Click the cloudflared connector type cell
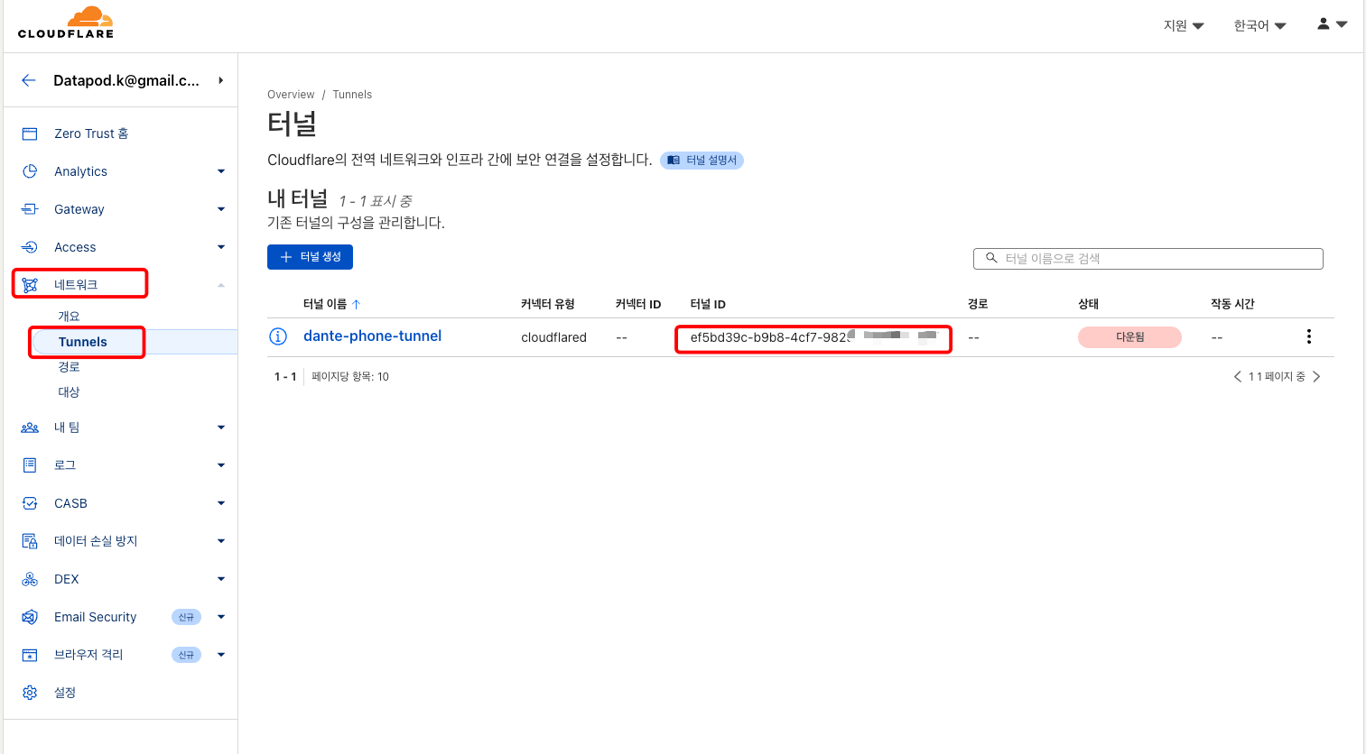This screenshot has width=1366, height=754. [x=554, y=338]
